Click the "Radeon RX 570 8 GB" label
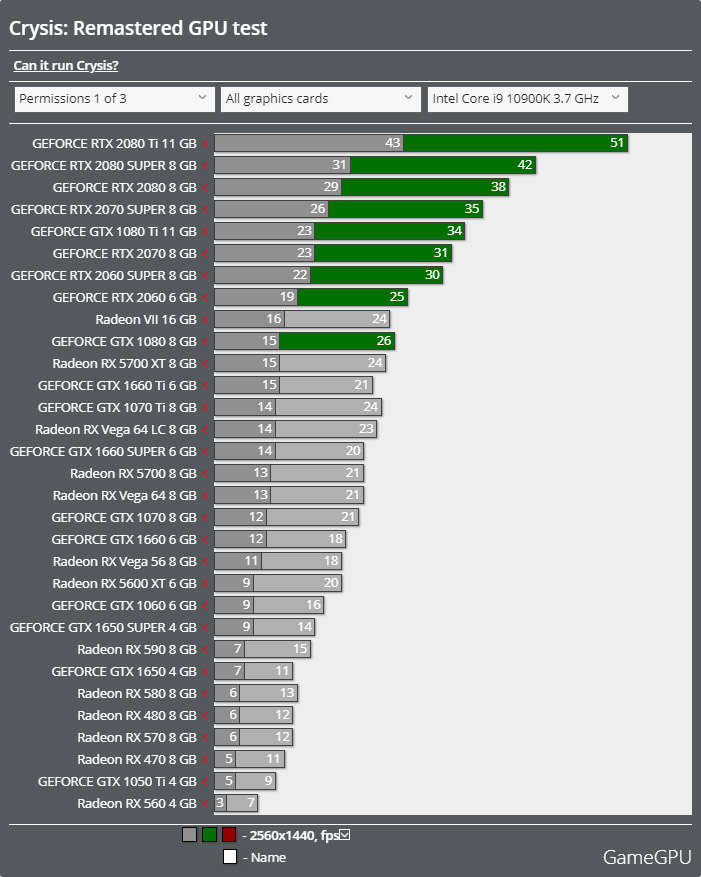This screenshot has height=877, width=701. pos(137,738)
